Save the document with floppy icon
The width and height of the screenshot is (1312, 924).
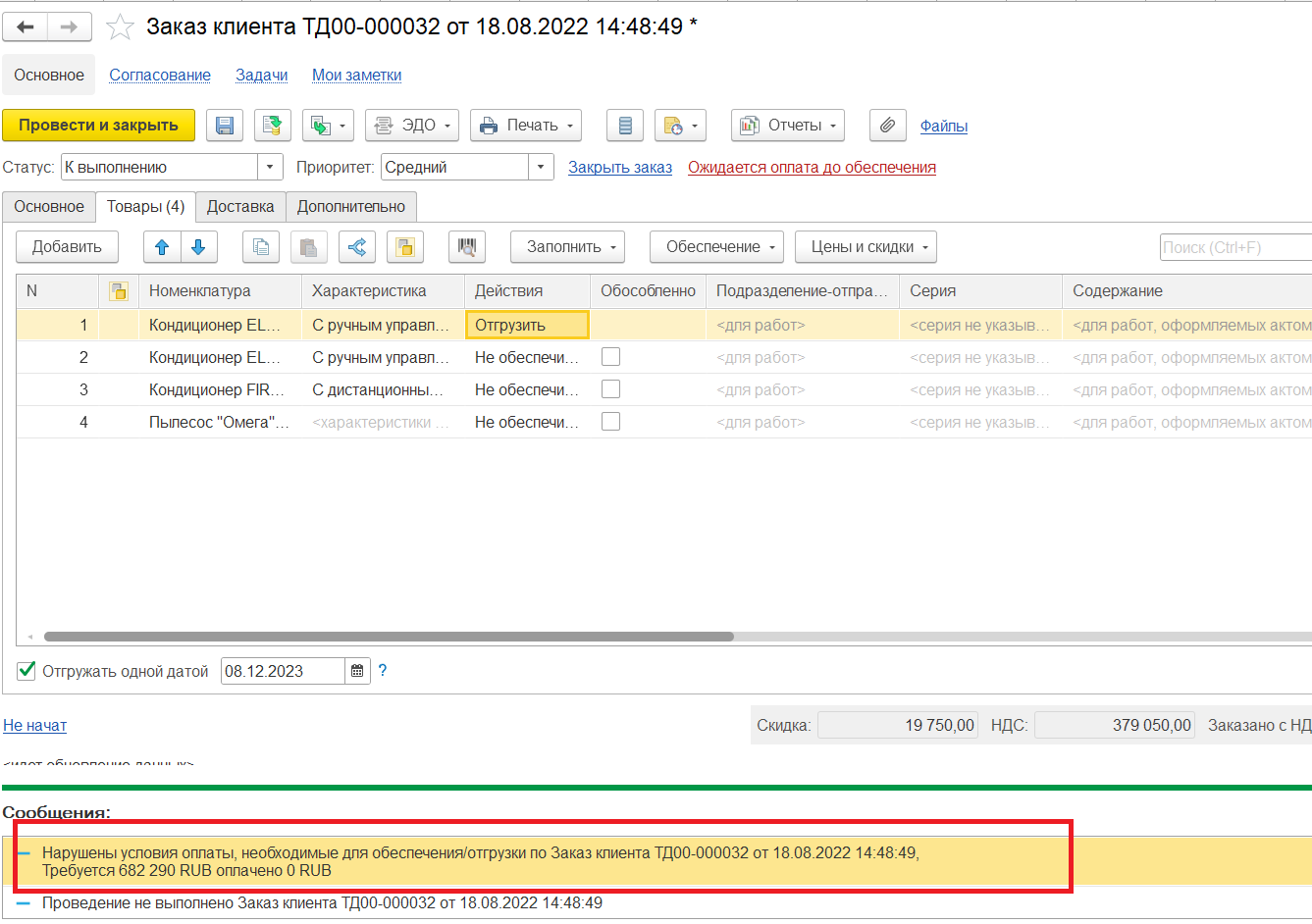tap(225, 126)
